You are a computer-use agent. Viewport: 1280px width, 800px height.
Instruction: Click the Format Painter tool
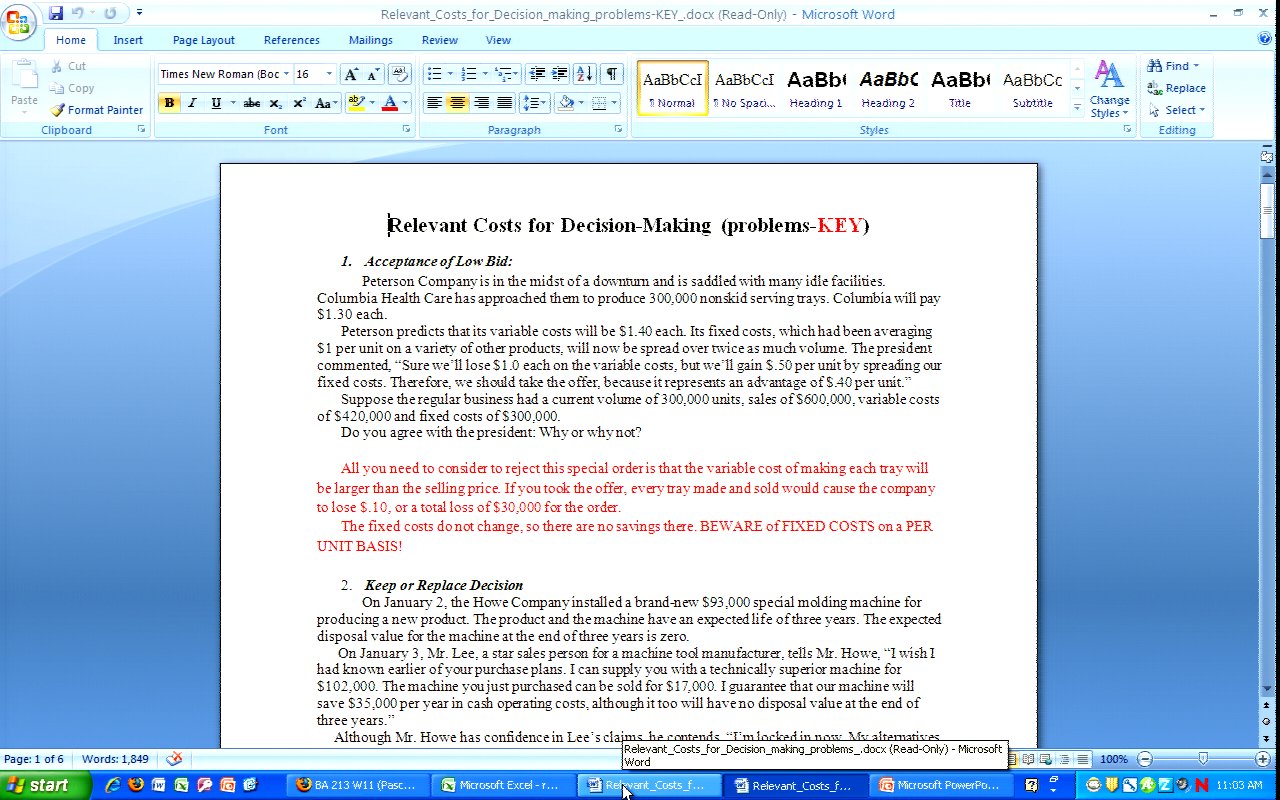[97, 110]
